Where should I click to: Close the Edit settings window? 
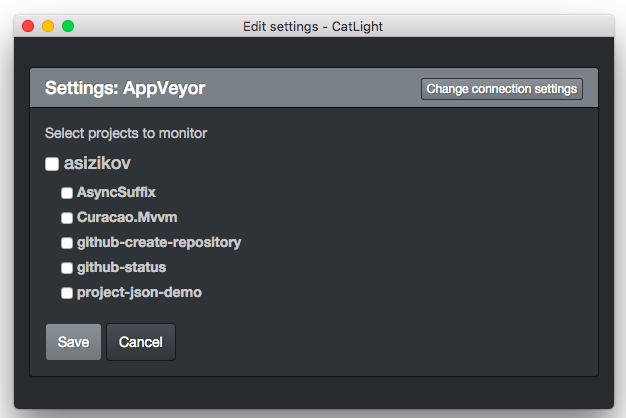(28, 26)
